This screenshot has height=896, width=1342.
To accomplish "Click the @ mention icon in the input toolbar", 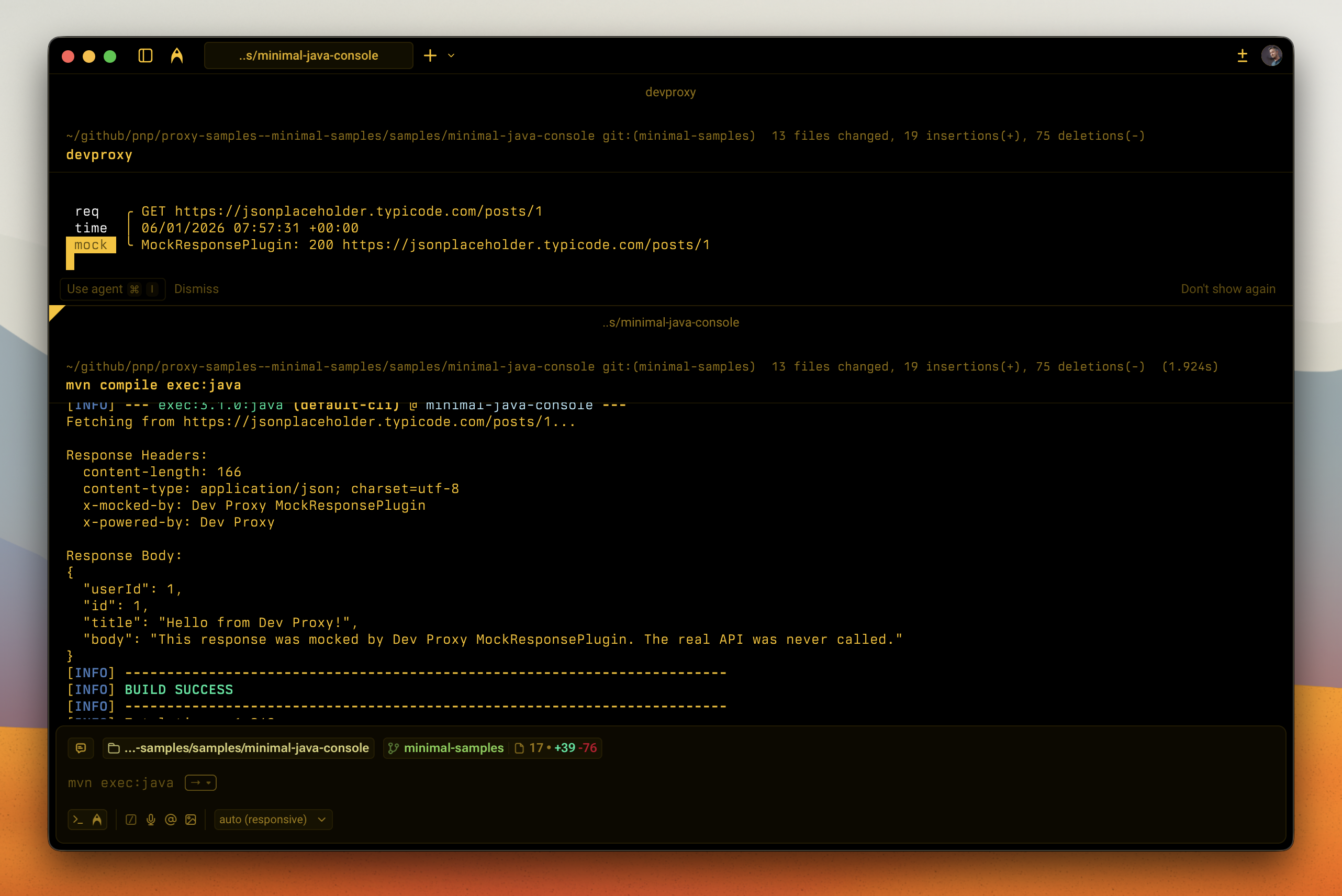I will [170, 820].
